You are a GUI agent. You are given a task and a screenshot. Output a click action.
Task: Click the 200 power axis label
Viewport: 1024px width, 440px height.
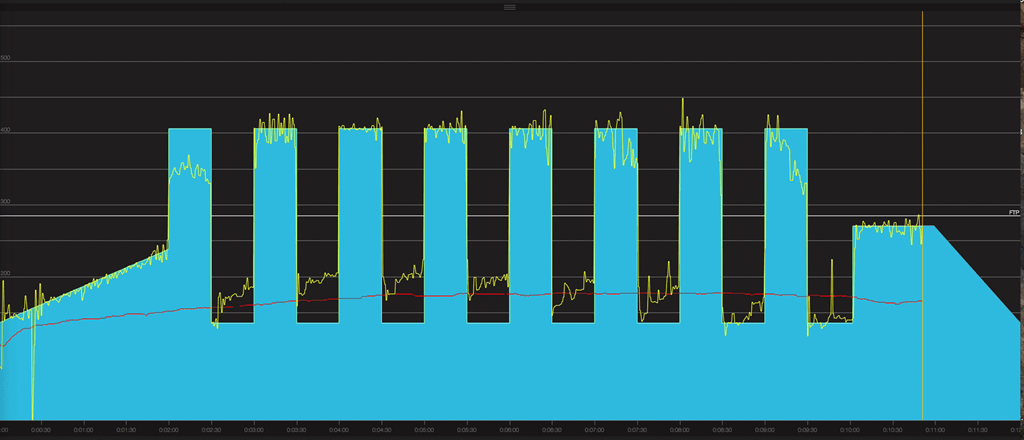(5, 274)
